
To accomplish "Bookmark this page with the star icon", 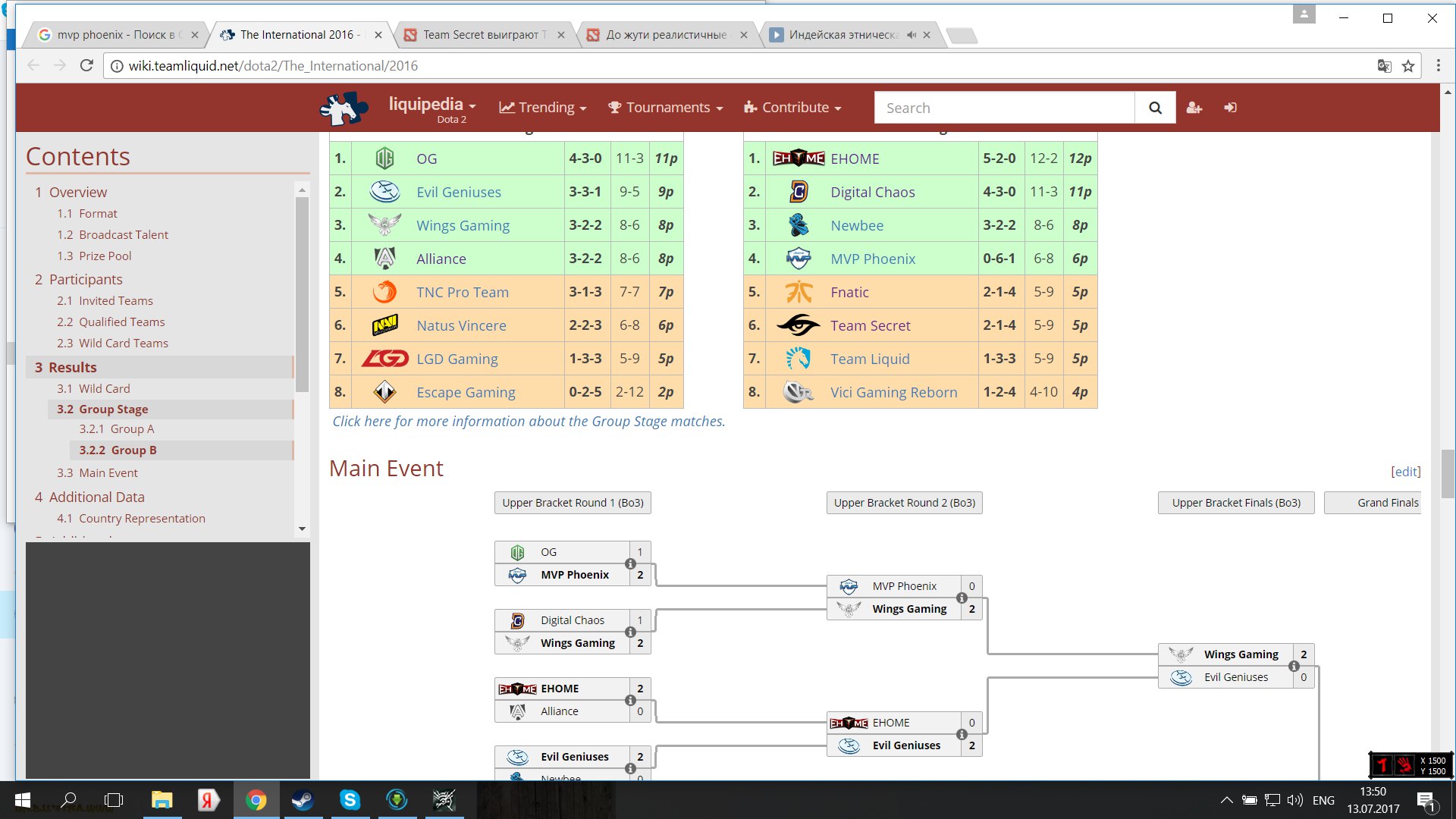I will pyautogui.click(x=1408, y=66).
